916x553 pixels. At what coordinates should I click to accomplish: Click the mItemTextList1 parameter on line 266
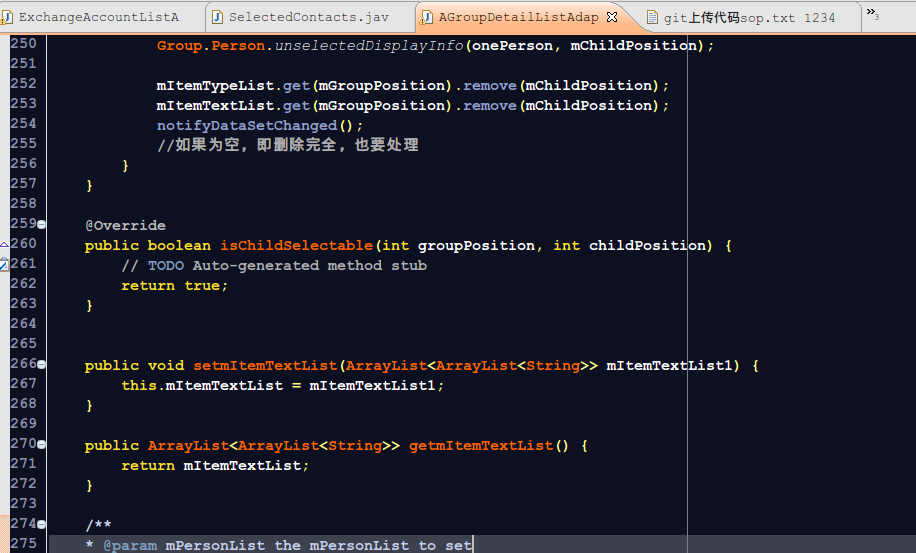click(669, 366)
